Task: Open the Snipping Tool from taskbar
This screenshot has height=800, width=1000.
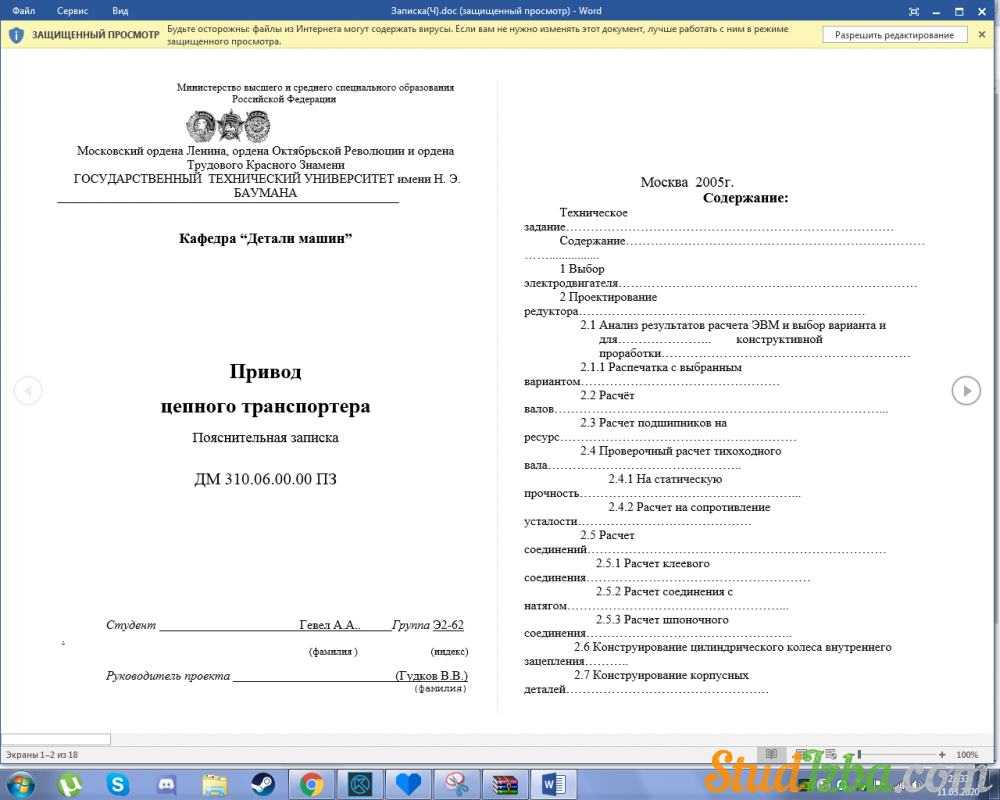Action: pos(457,784)
